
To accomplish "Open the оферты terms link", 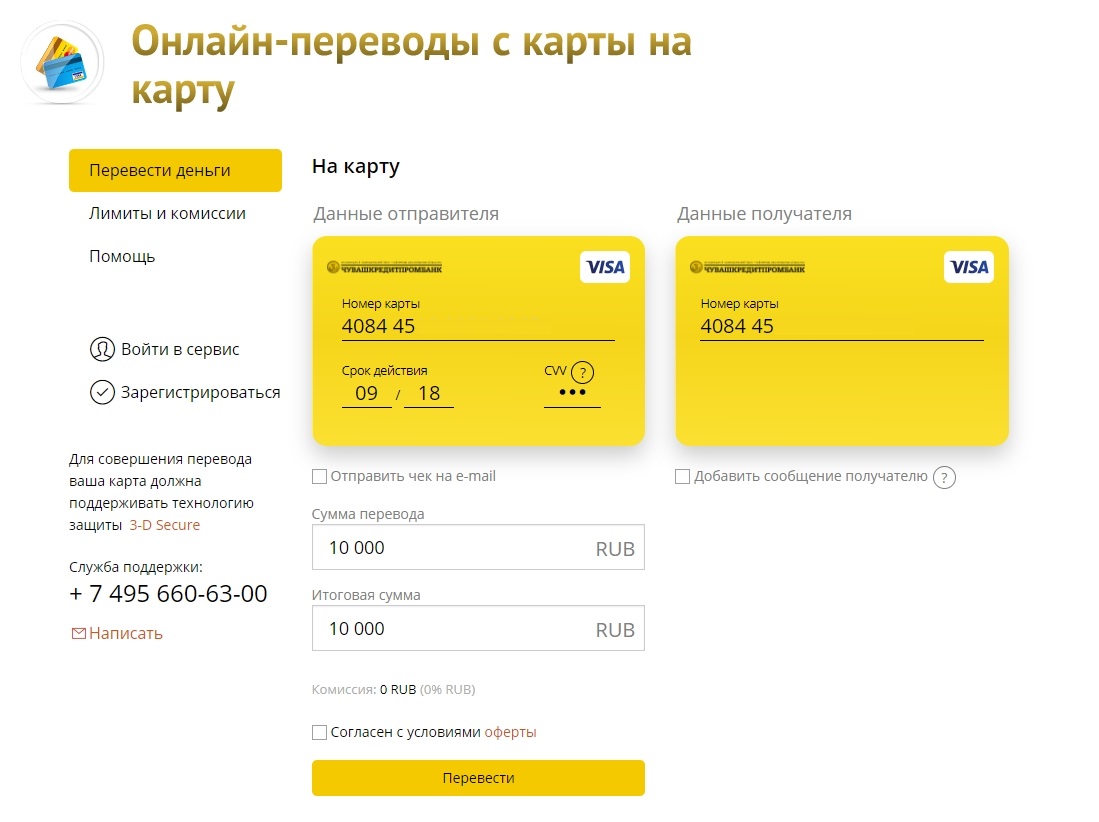I will [x=510, y=732].
